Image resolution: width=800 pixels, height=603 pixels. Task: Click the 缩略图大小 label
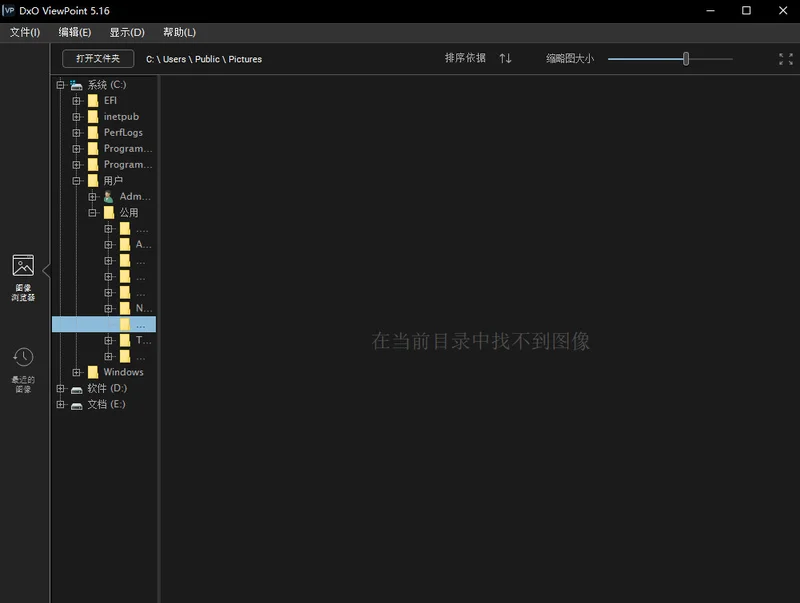570,59
